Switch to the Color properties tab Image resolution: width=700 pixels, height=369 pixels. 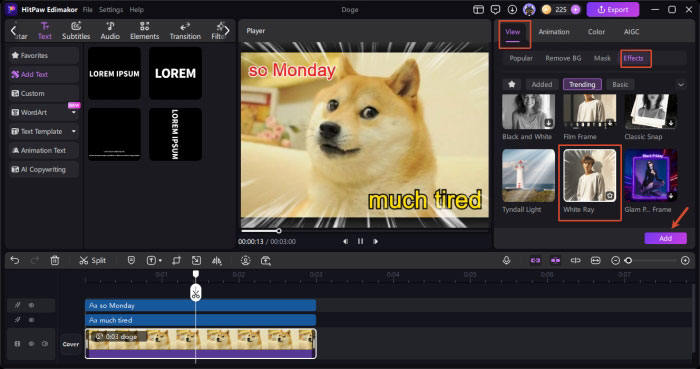[x=596, y=32]
